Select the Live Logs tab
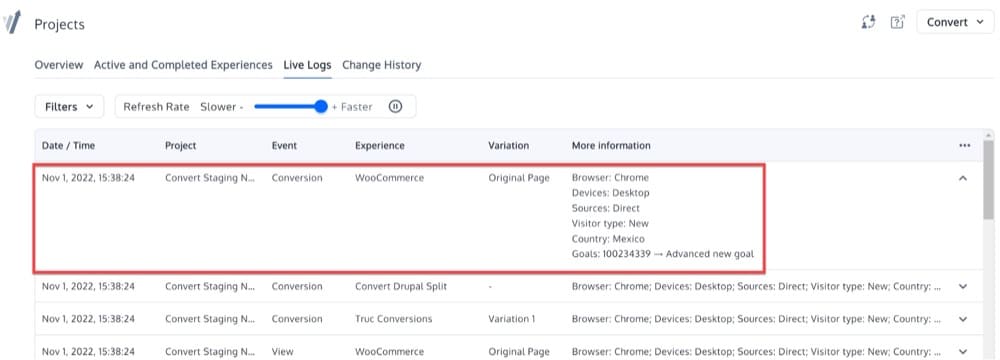 [307, 65]
